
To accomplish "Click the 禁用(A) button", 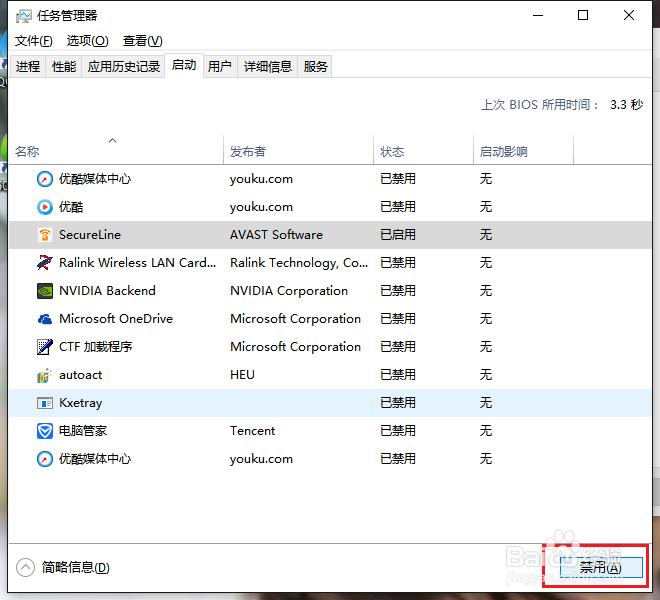I will 601,568.
